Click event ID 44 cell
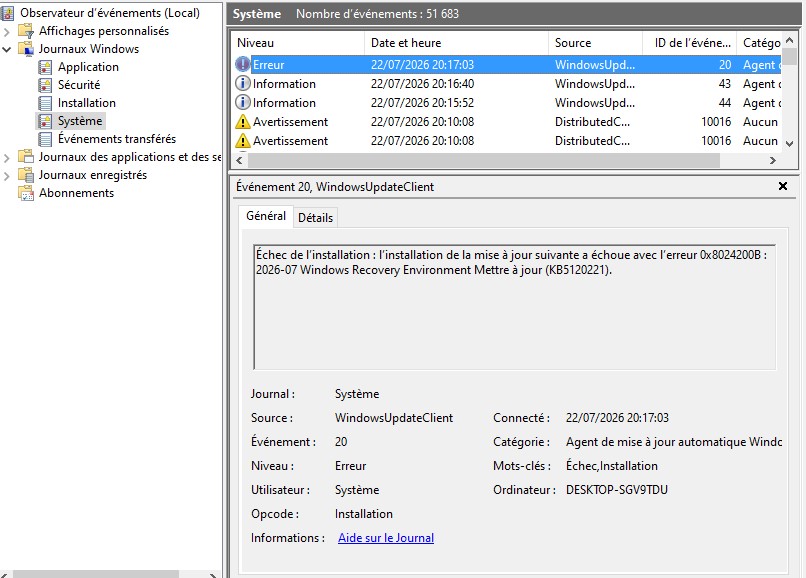This screenshot has height=578, width=806. 724,103
